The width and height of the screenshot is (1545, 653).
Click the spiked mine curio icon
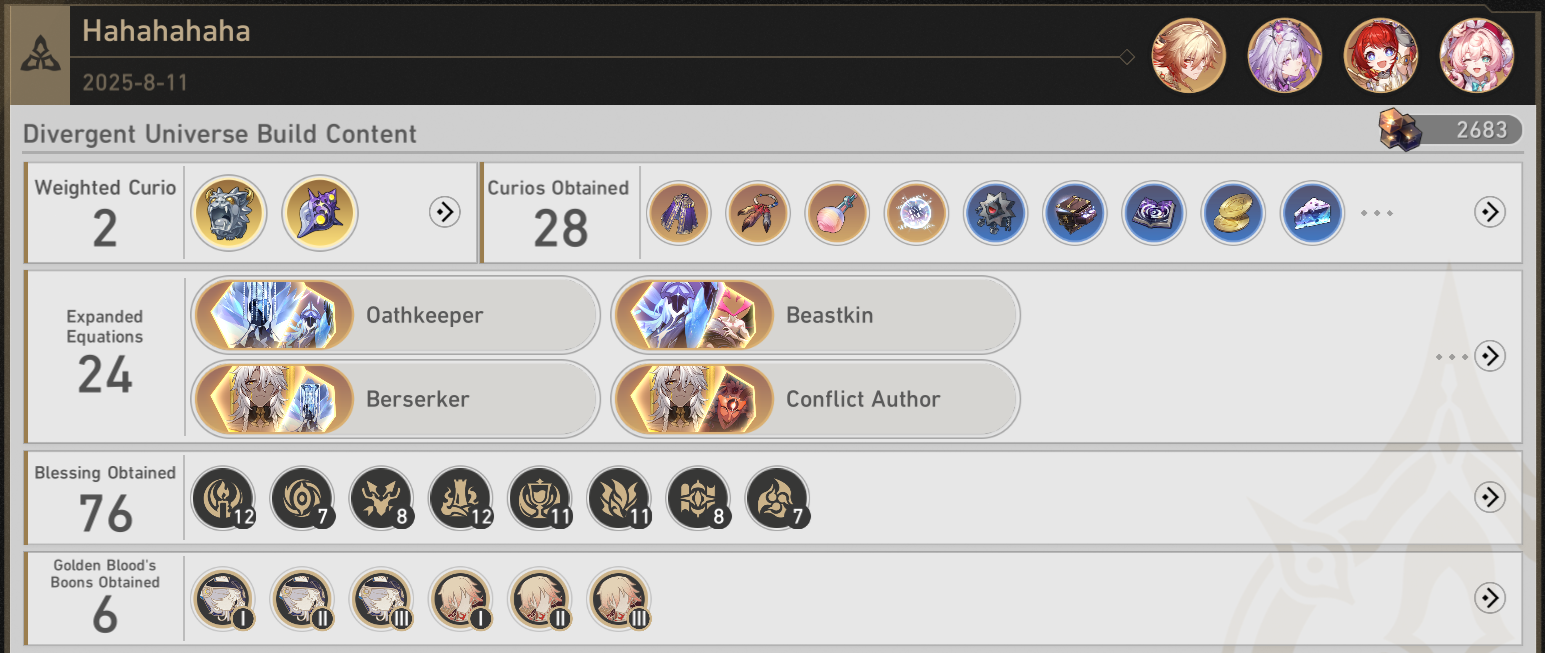click(996, 213)
